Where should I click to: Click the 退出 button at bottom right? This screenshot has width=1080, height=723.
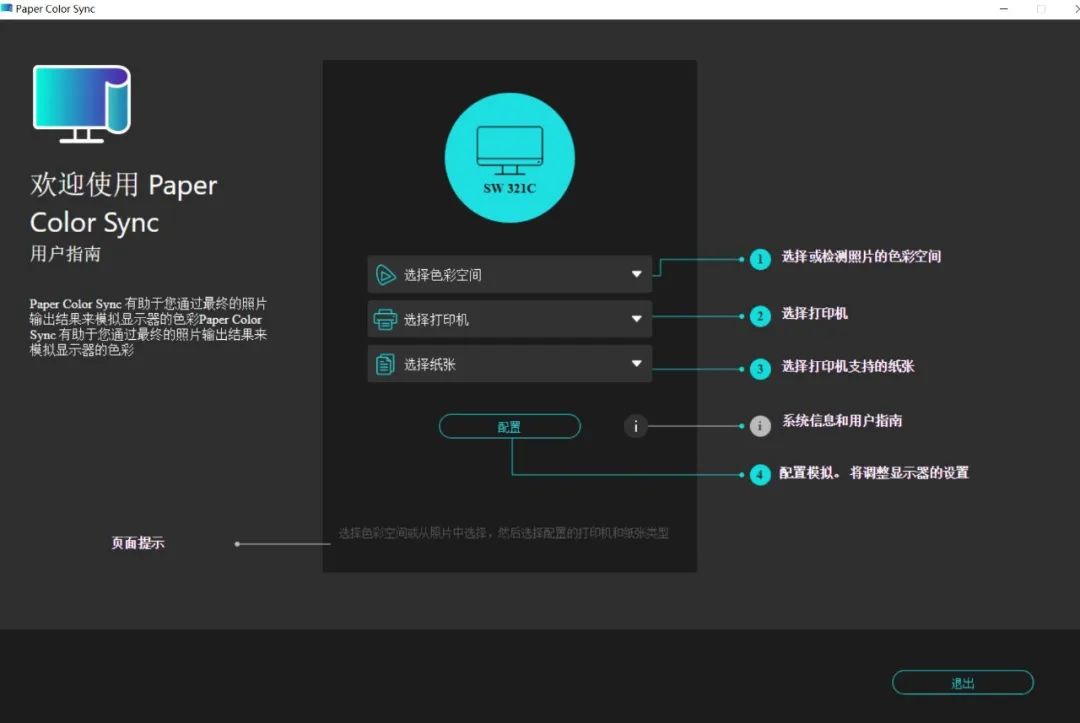pos(961,681)
